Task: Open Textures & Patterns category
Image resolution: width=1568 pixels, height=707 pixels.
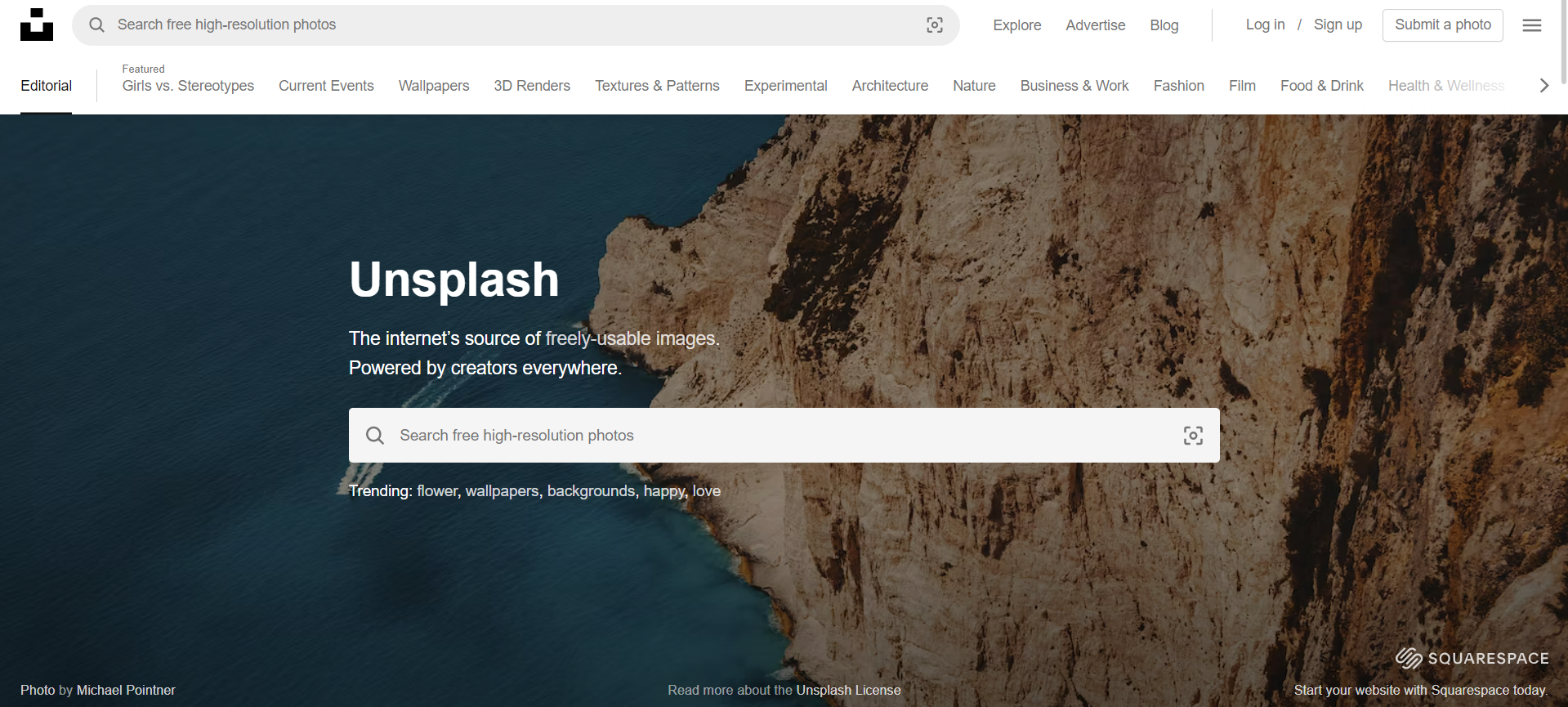Action: pos(657,86)
